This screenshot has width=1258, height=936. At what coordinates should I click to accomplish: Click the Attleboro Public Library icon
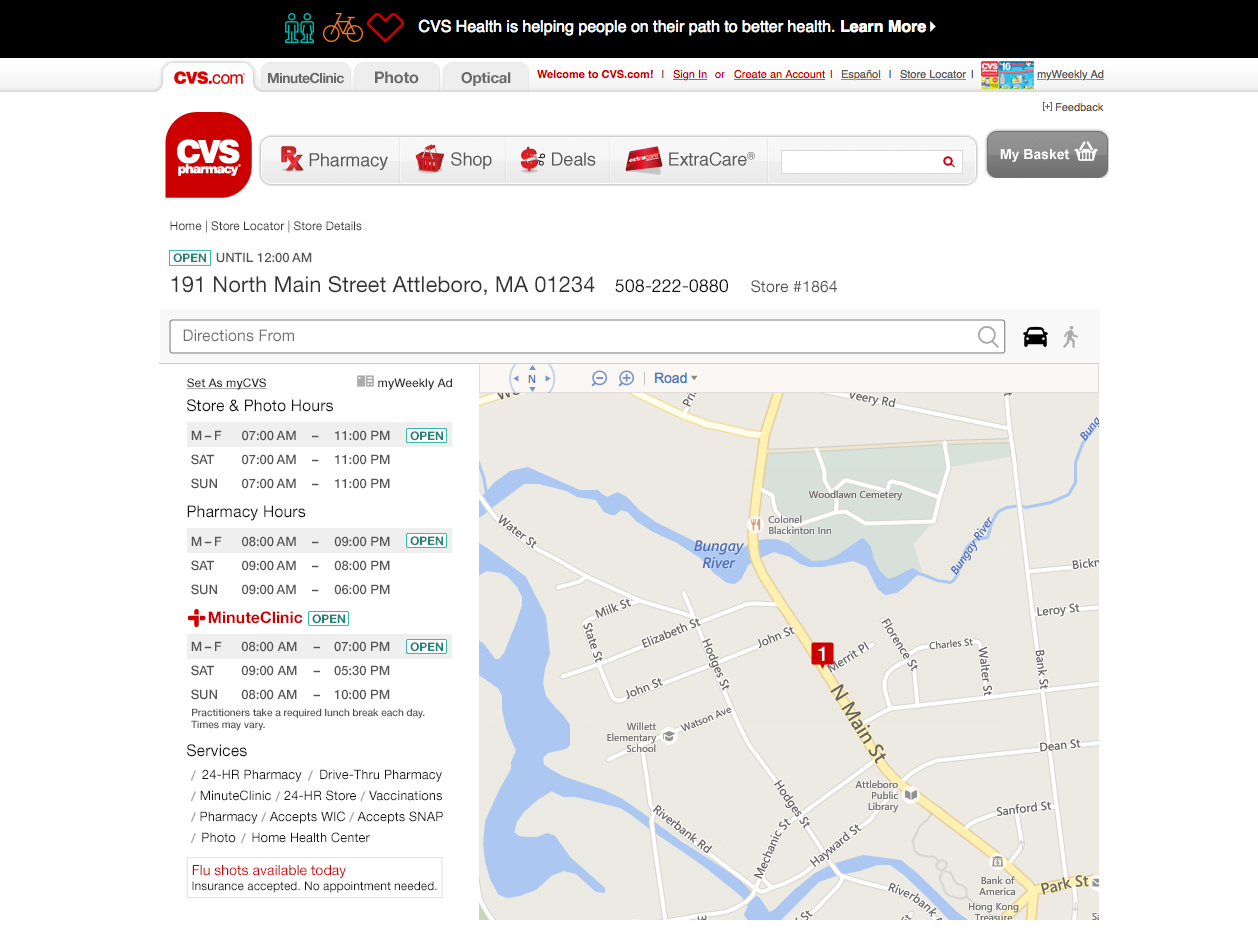click(x=911, y=795)
